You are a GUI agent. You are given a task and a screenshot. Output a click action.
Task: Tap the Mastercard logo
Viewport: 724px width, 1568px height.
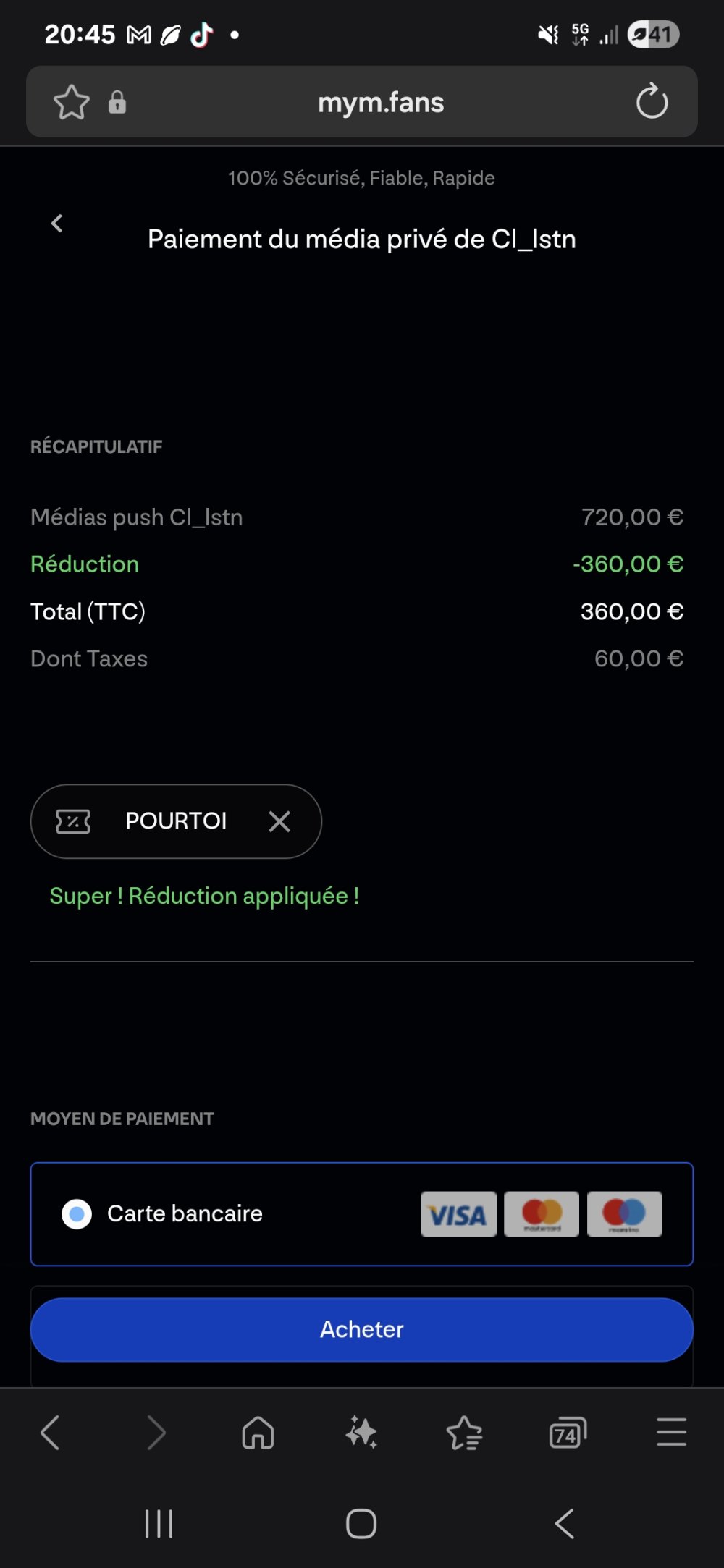tap(542, 1214)
